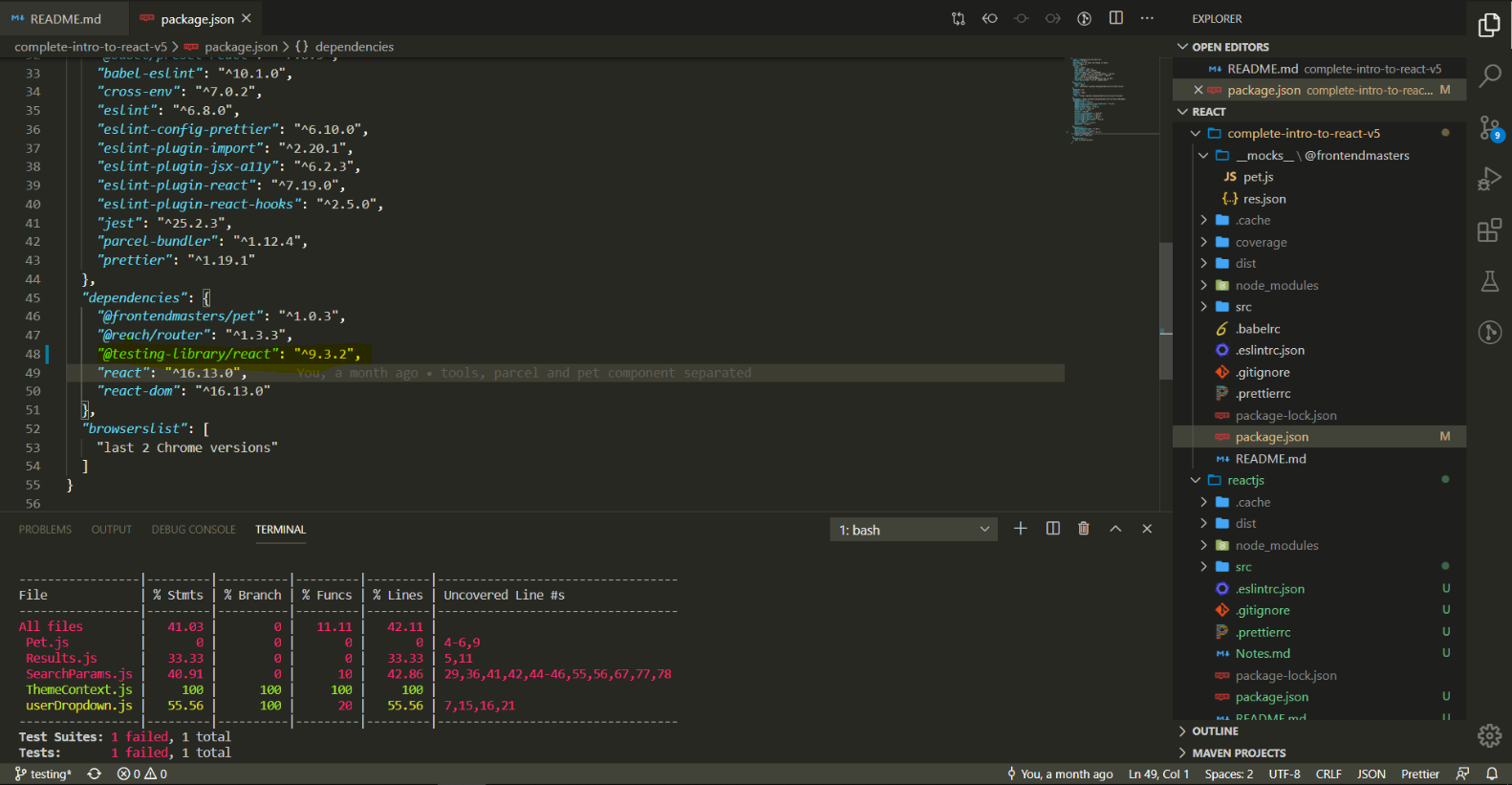
Task: Change indentation via Spaces: 2
Action: click(1228, 774)
